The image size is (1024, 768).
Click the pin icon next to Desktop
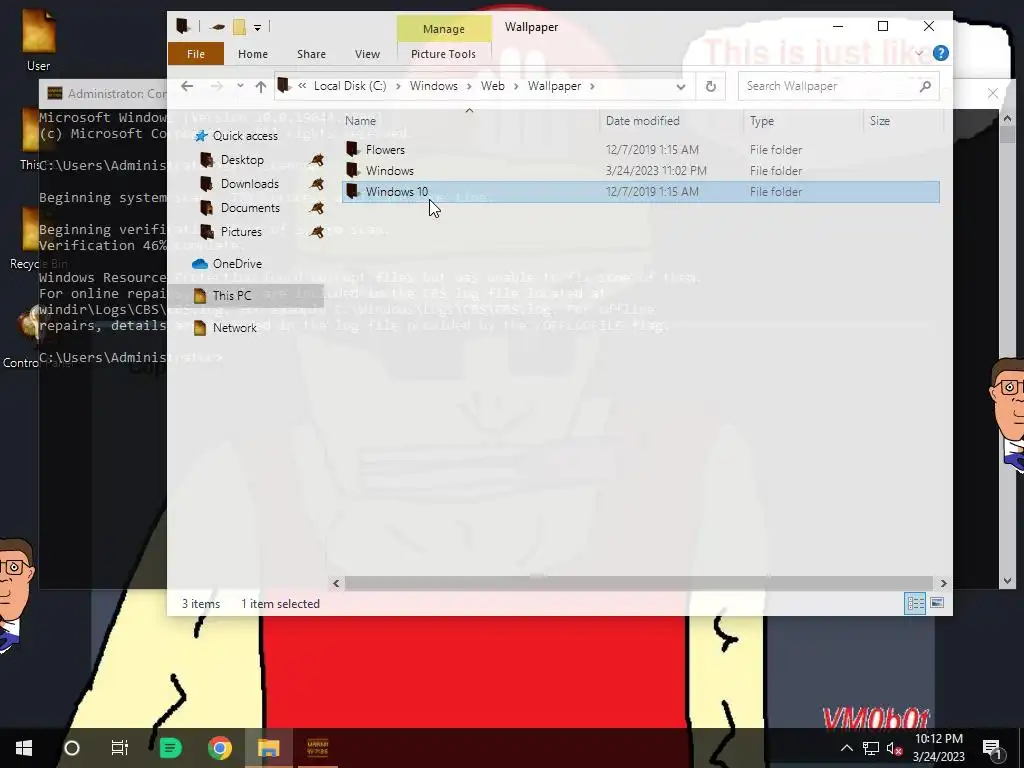317,160
